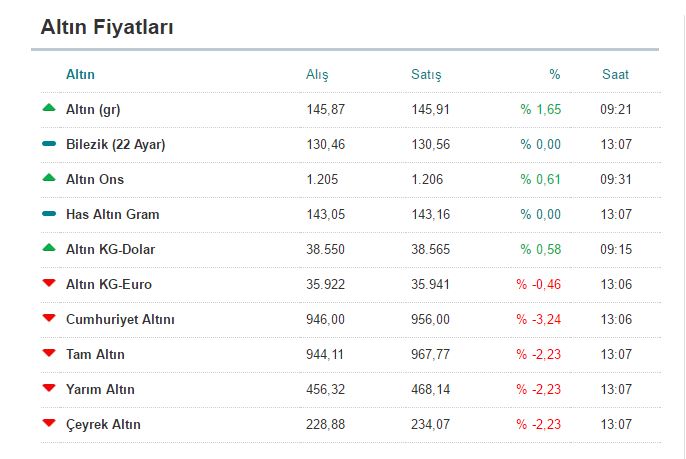Viewport: 686px width, 459px height.
Task: Click the Altın column header
Action: pos(80,74)
